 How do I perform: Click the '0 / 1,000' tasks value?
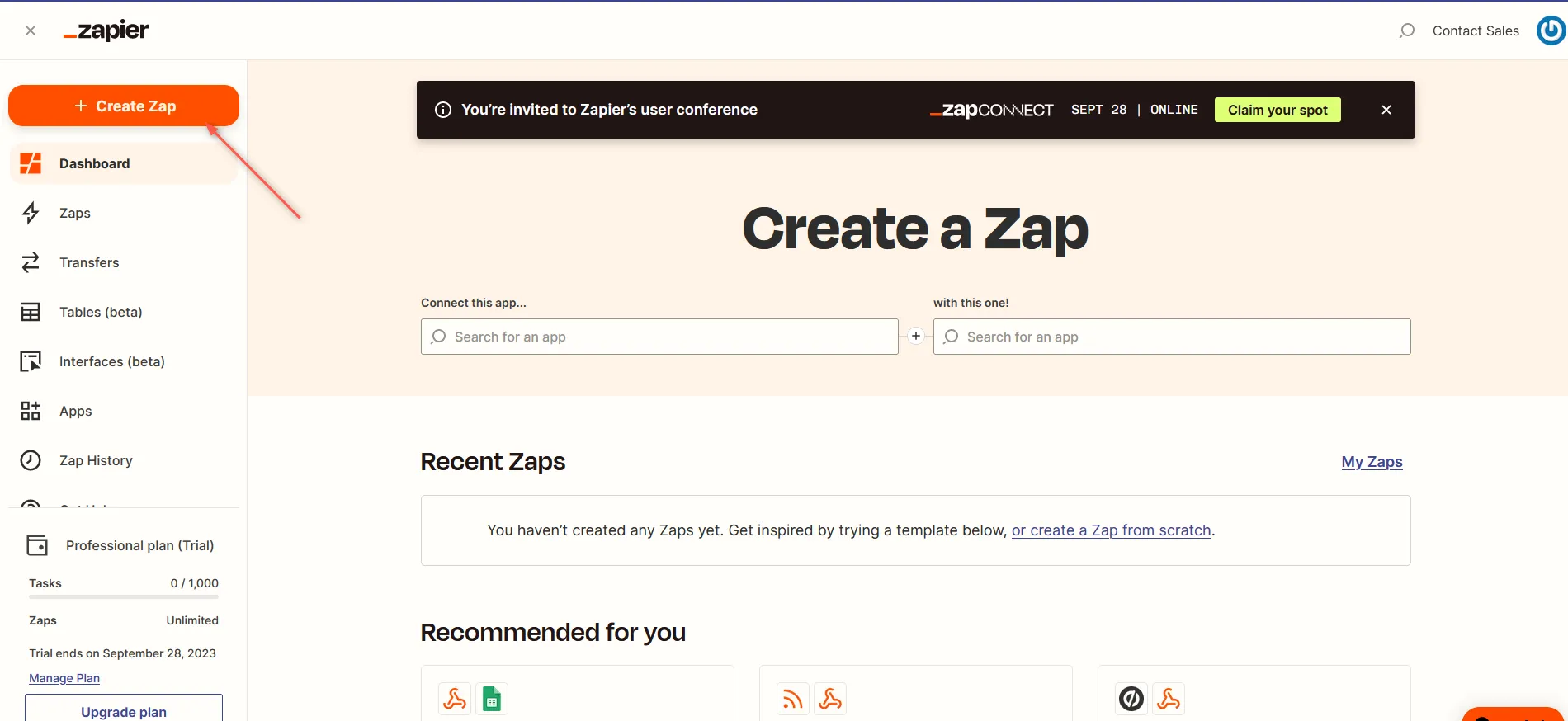[x=195, y=583]
